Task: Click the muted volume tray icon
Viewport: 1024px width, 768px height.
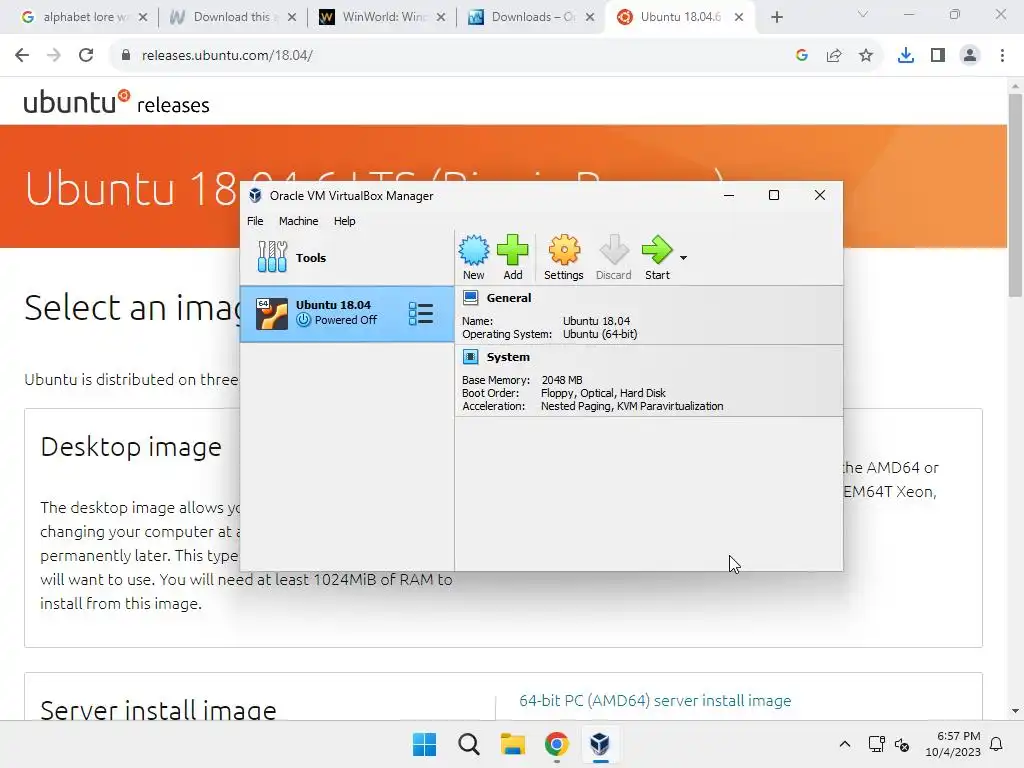Action: [x=902, y=744]
